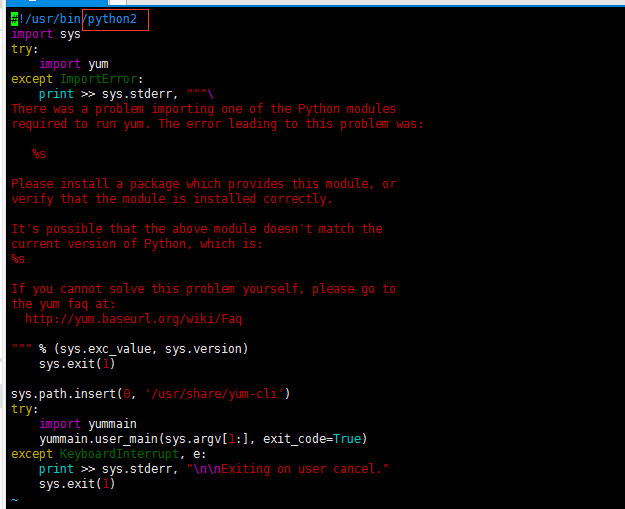
Task: Click the '/usr/share/yum-cli' string
Action: [x=214, y=394]
